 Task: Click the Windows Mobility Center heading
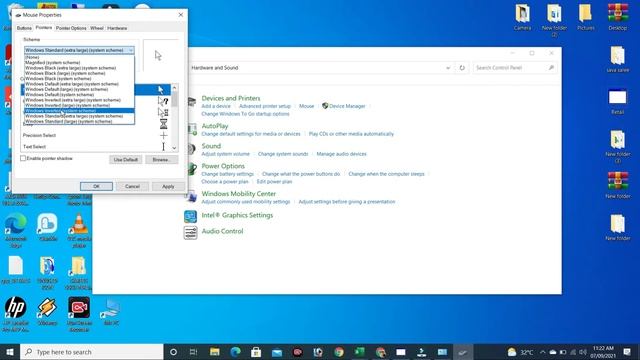click(239, 193)
